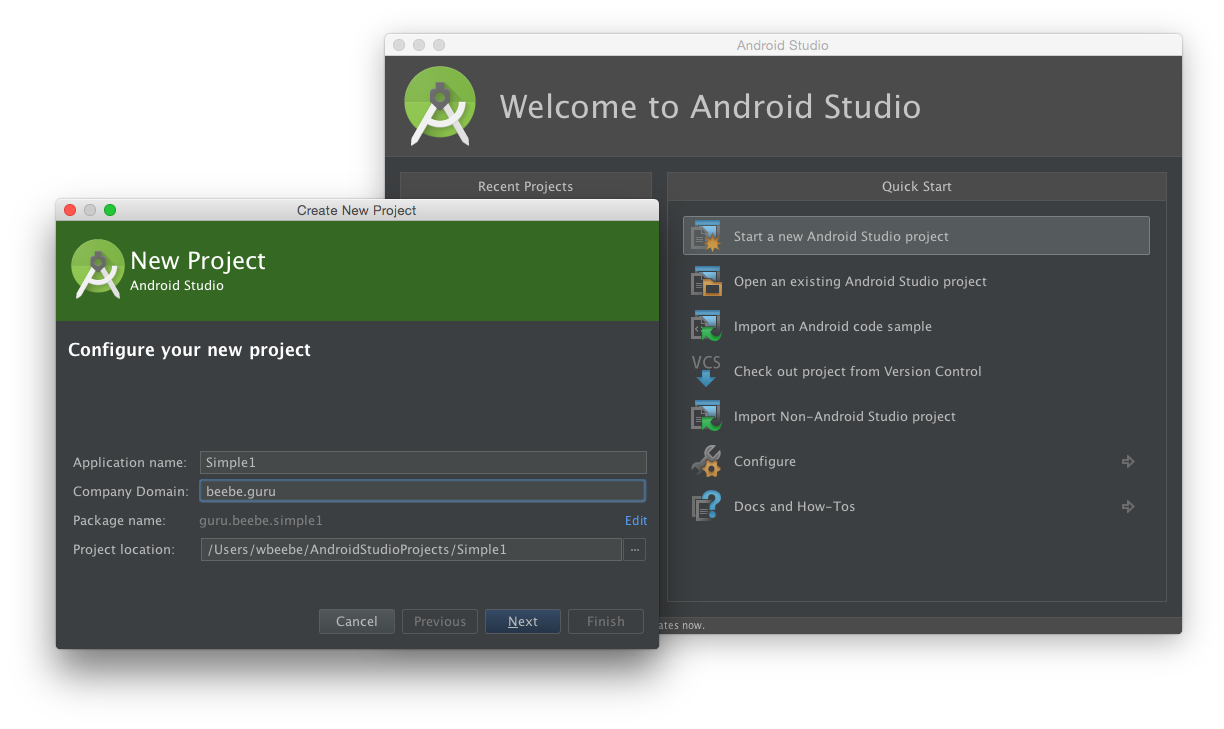Click the Docs and How-Tos question mark icon
The image size is (1224, 729).
706,506
